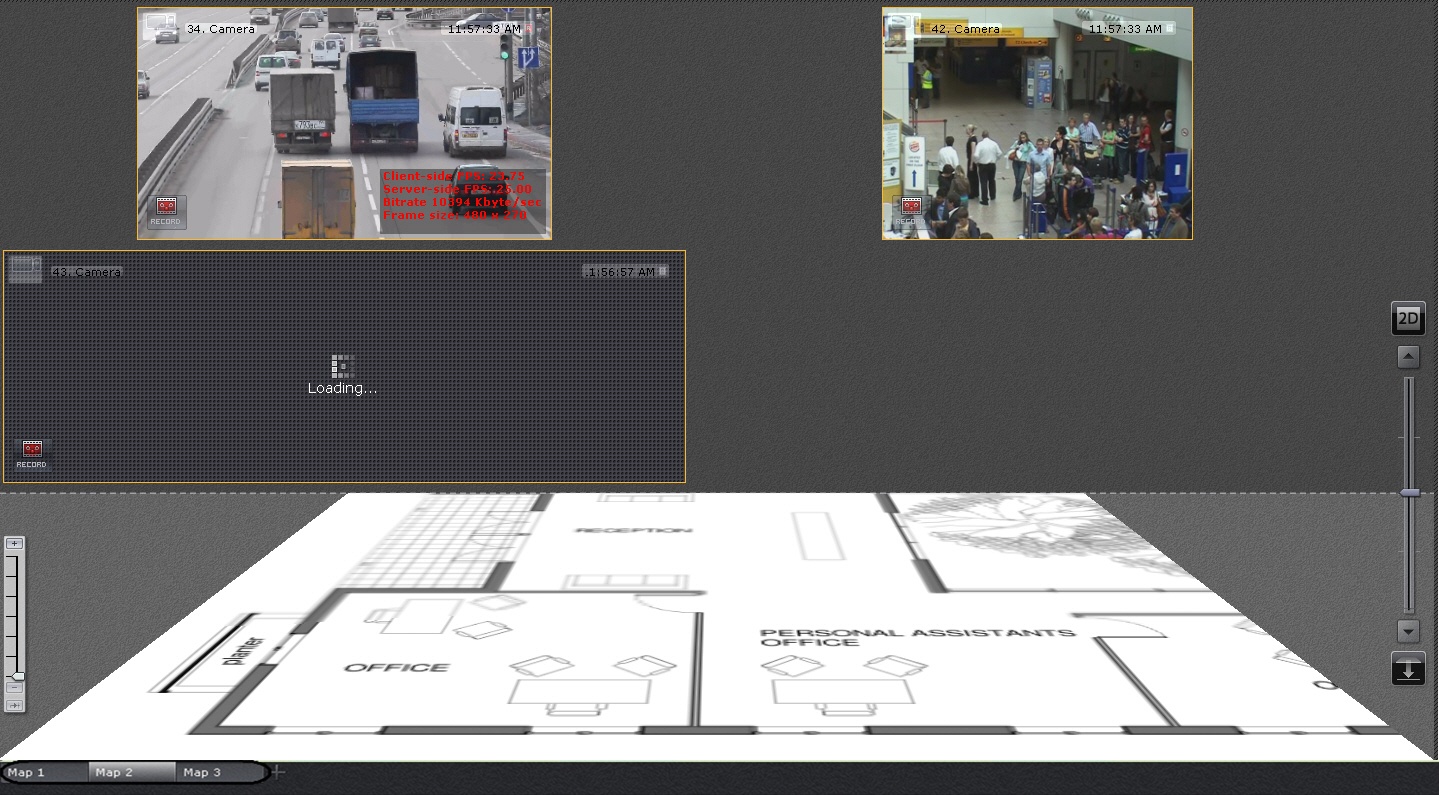Click the small indicator next to Camera 42's timestamp

[x=1170, y=29]
